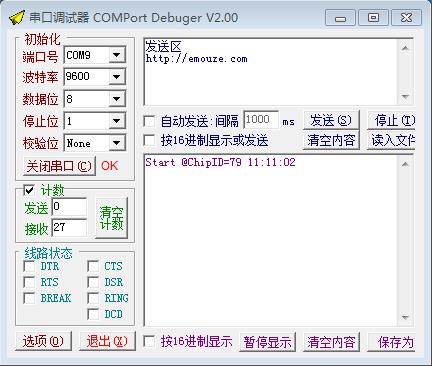Toggle the CTS checkbox
432x366 pixels.
pyautogui.click(x=93, y=266)
